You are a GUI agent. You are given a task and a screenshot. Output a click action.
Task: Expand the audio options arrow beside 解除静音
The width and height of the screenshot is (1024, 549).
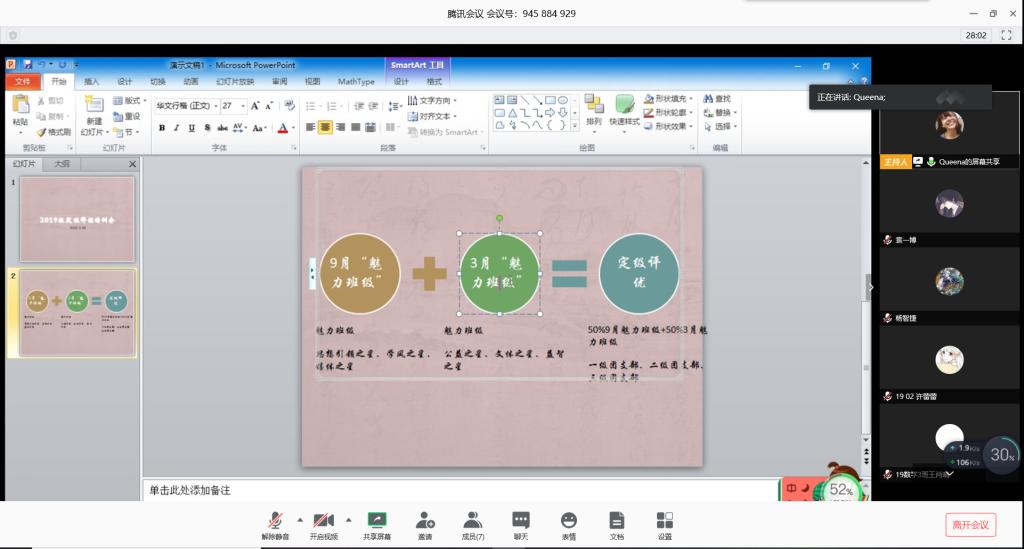tap(299, 519)
